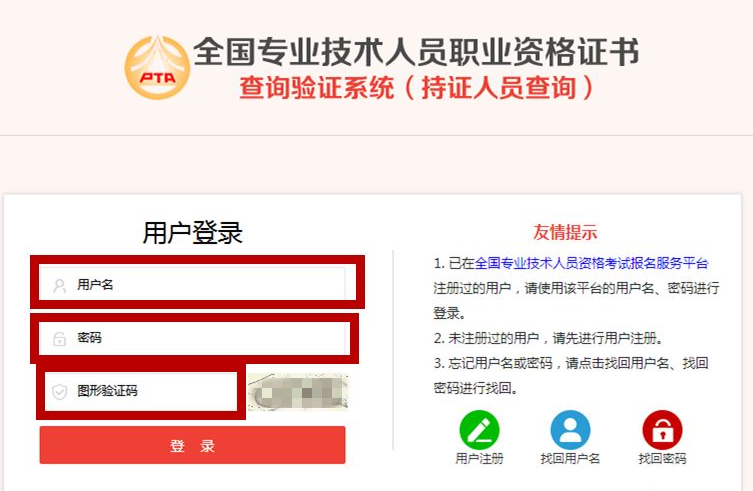Click the padlock icon in password field
Screen dimensions: 753x491
click(60, 338)
